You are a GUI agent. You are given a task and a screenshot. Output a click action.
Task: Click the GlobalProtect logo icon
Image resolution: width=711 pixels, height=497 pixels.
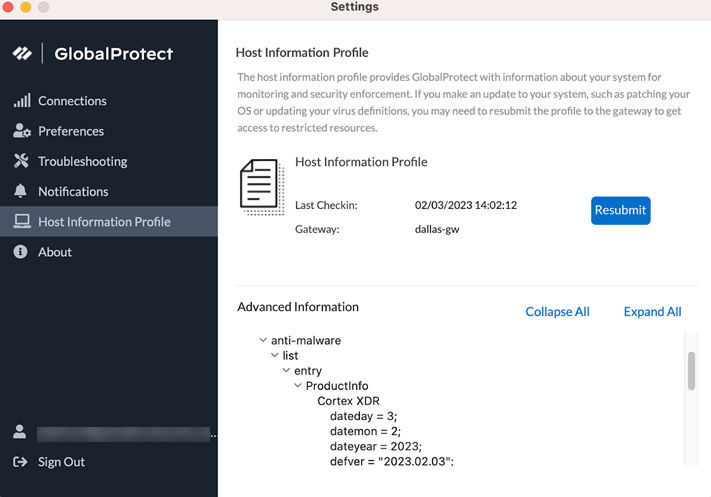pos(21,54)
